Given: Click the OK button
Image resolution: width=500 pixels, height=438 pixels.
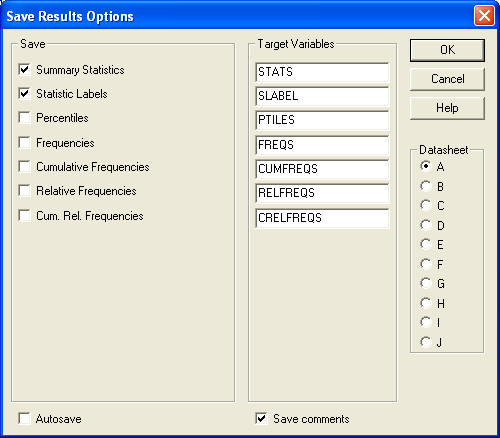Looking at the screenshot, I should pos(447,50).
